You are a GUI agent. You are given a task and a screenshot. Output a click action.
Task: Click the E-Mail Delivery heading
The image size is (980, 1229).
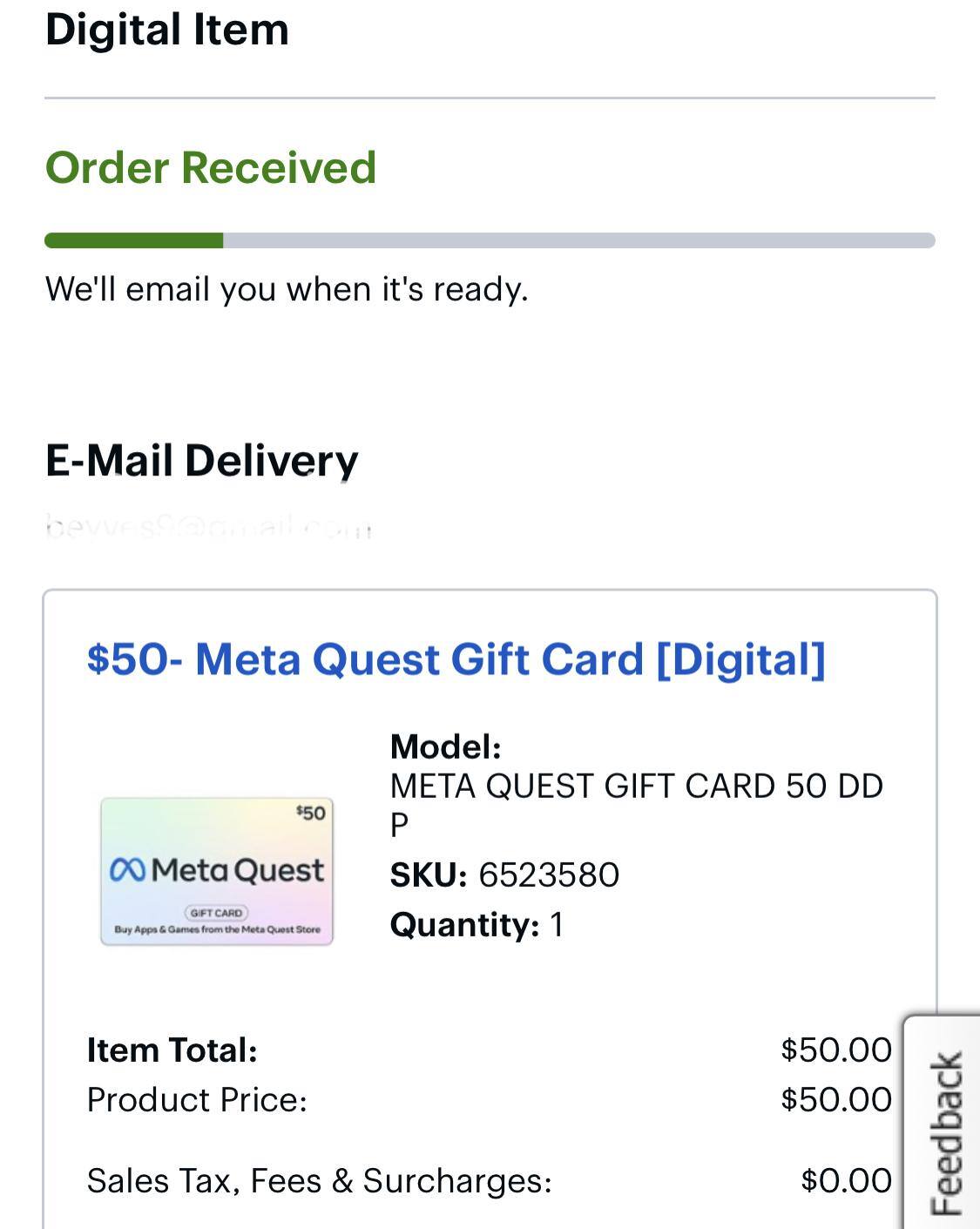tap(202, 460)
